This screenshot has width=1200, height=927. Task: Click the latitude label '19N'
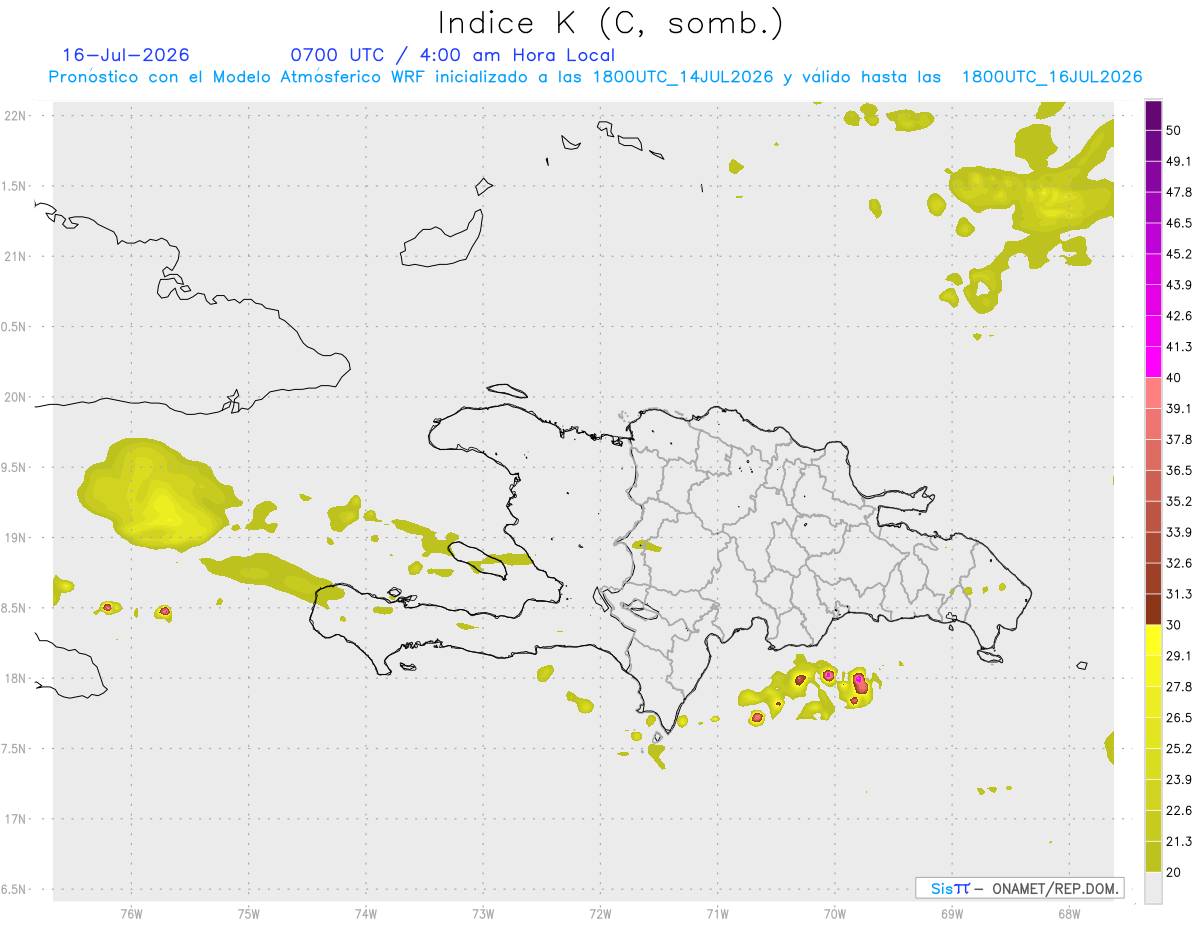pyautogui.click(x=17, y=538)
